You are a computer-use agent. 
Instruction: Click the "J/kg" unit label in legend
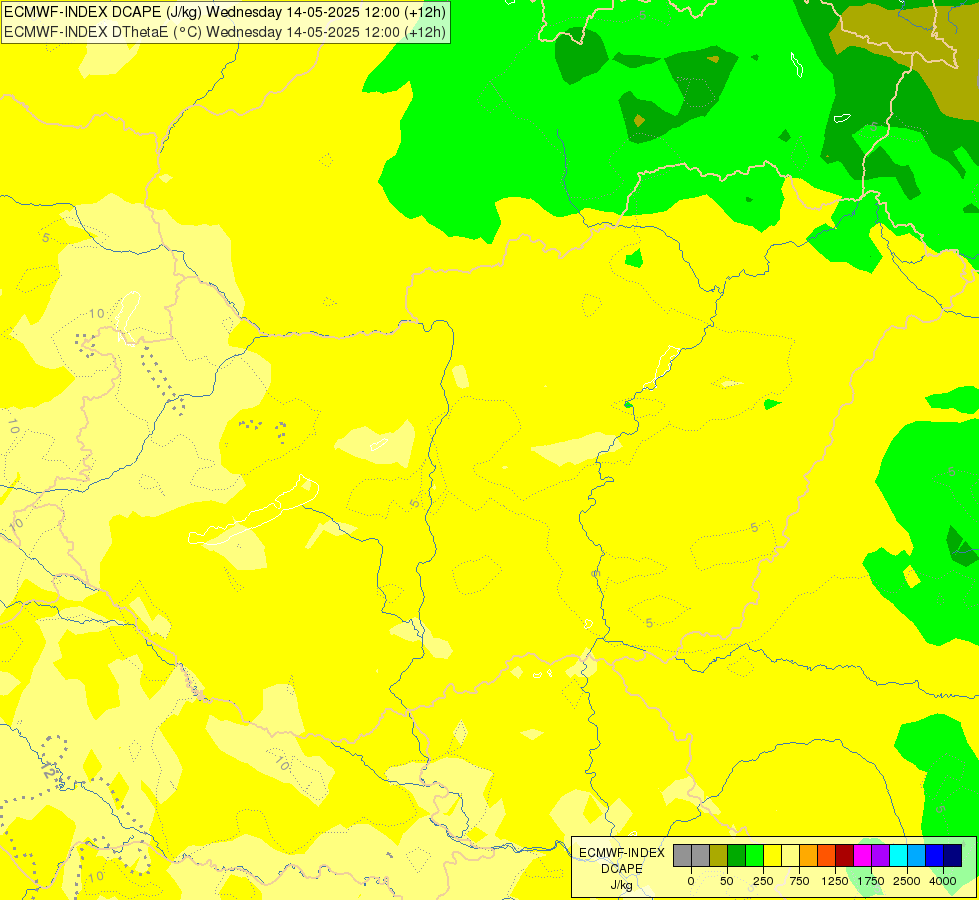(622, 885)
